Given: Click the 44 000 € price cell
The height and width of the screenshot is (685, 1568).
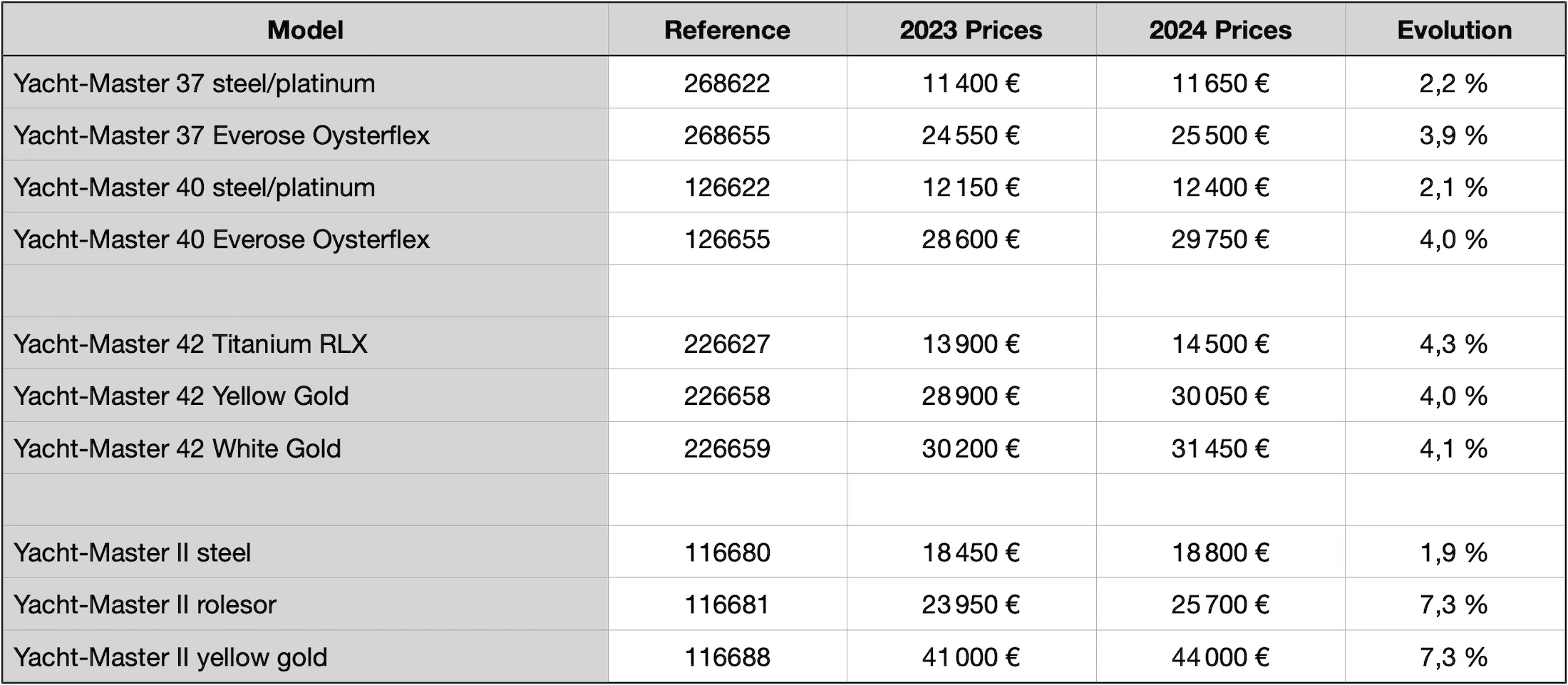Looking at the screenshot, I should point(1220,657).
